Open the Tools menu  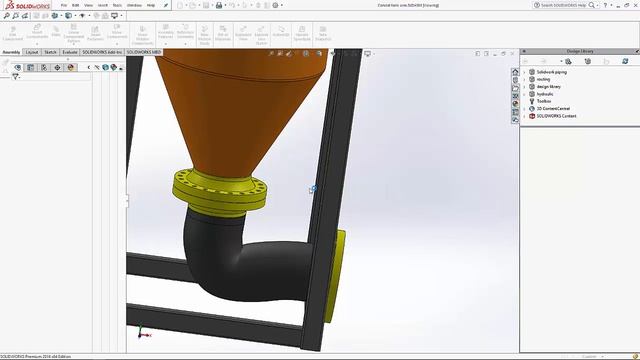[x=117, y=5]
